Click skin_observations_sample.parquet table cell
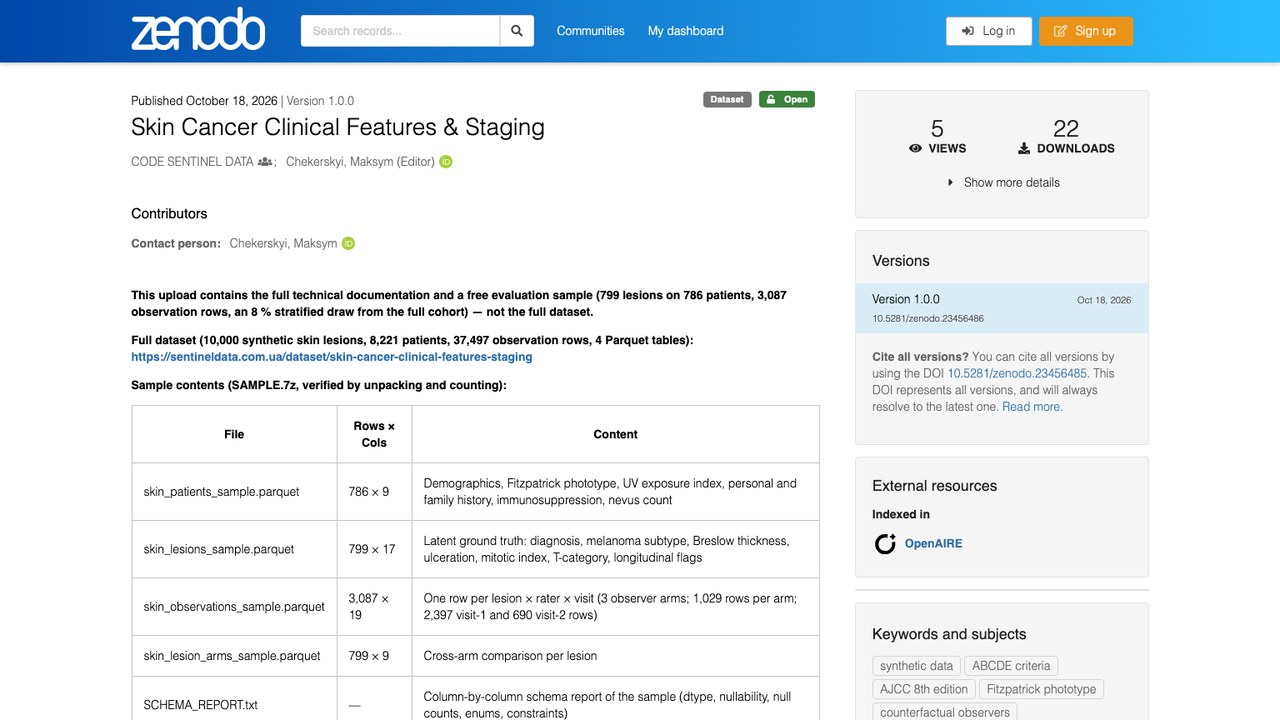Image resolution: width=1280 pixels, height=720 pixels. click(234, 607)
